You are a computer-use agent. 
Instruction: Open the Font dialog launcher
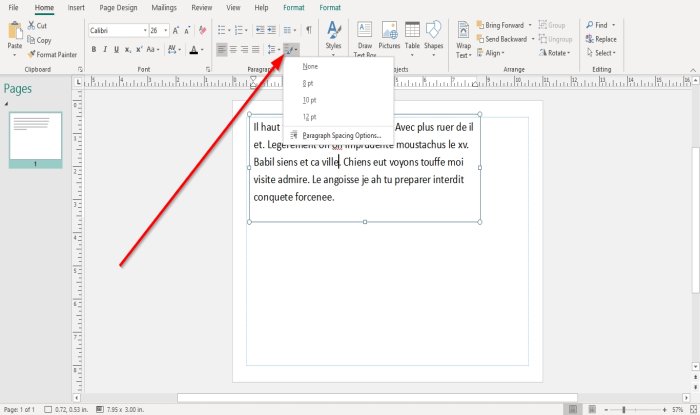208,70
